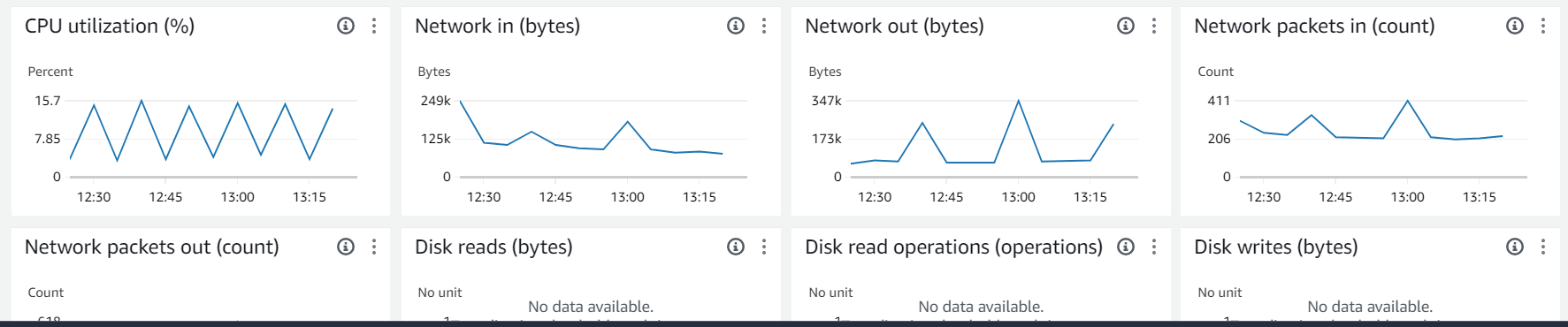
Task: Open Disk writes (bytes) actions menu
Action: coord(1543,247)
